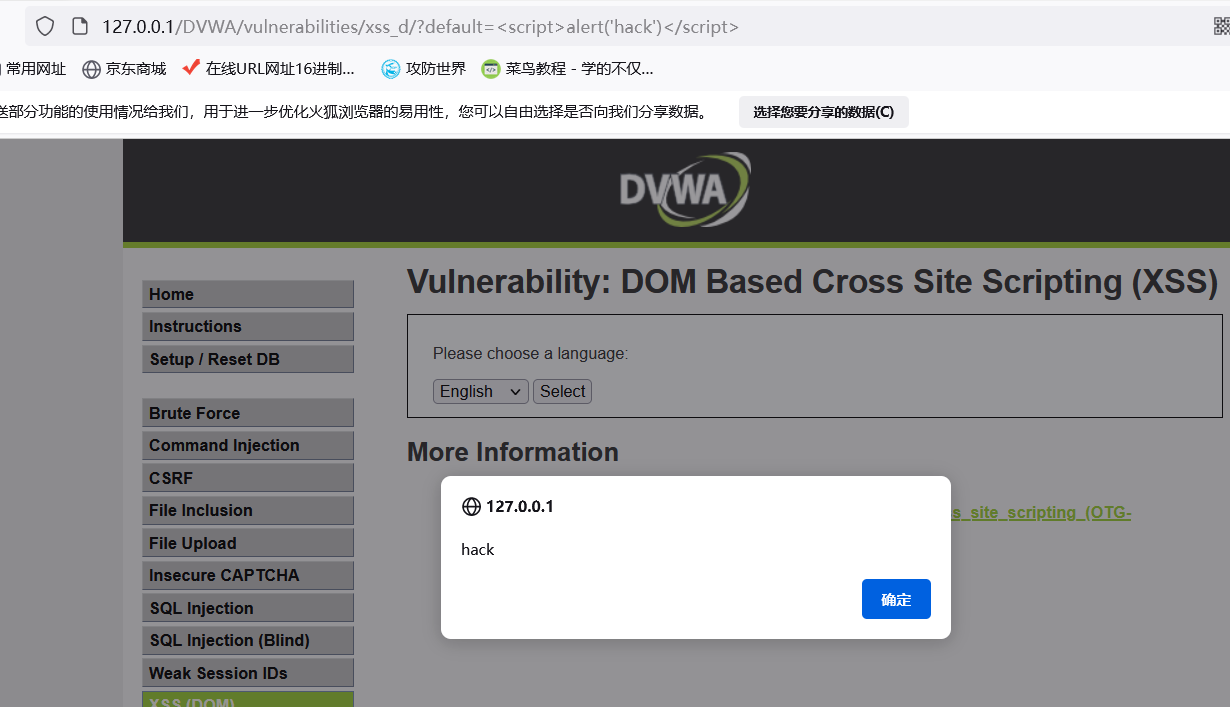Click the red checkmark bookmark favicon
This screenshot has height=707, width=1230.
191,68
